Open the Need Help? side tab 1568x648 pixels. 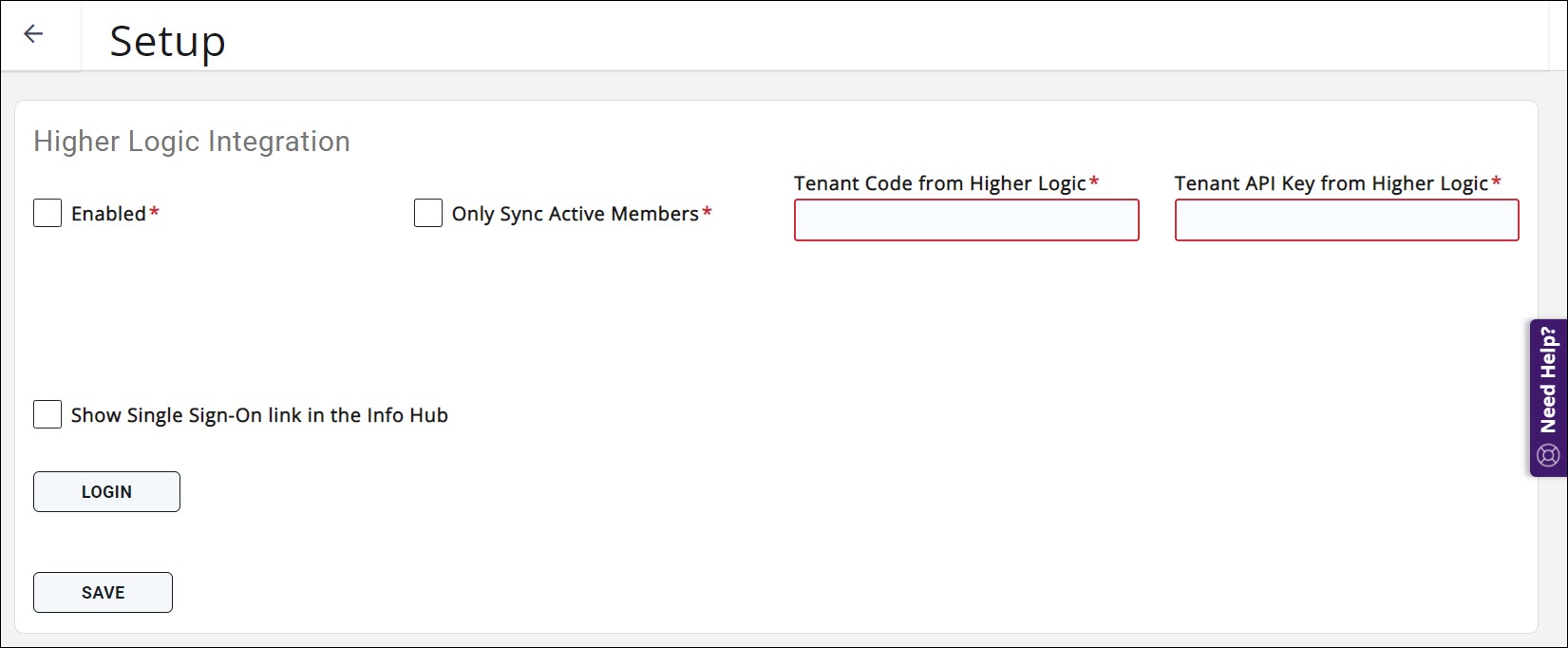click(1548, 380)
